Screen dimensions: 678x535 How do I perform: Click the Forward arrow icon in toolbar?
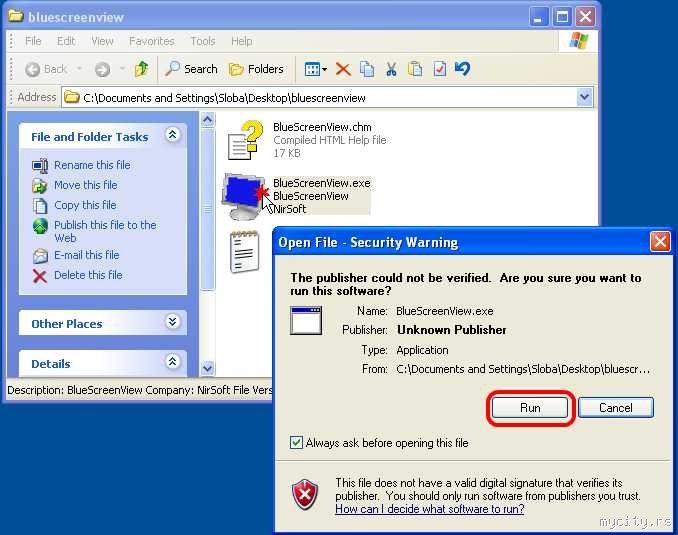102,69
